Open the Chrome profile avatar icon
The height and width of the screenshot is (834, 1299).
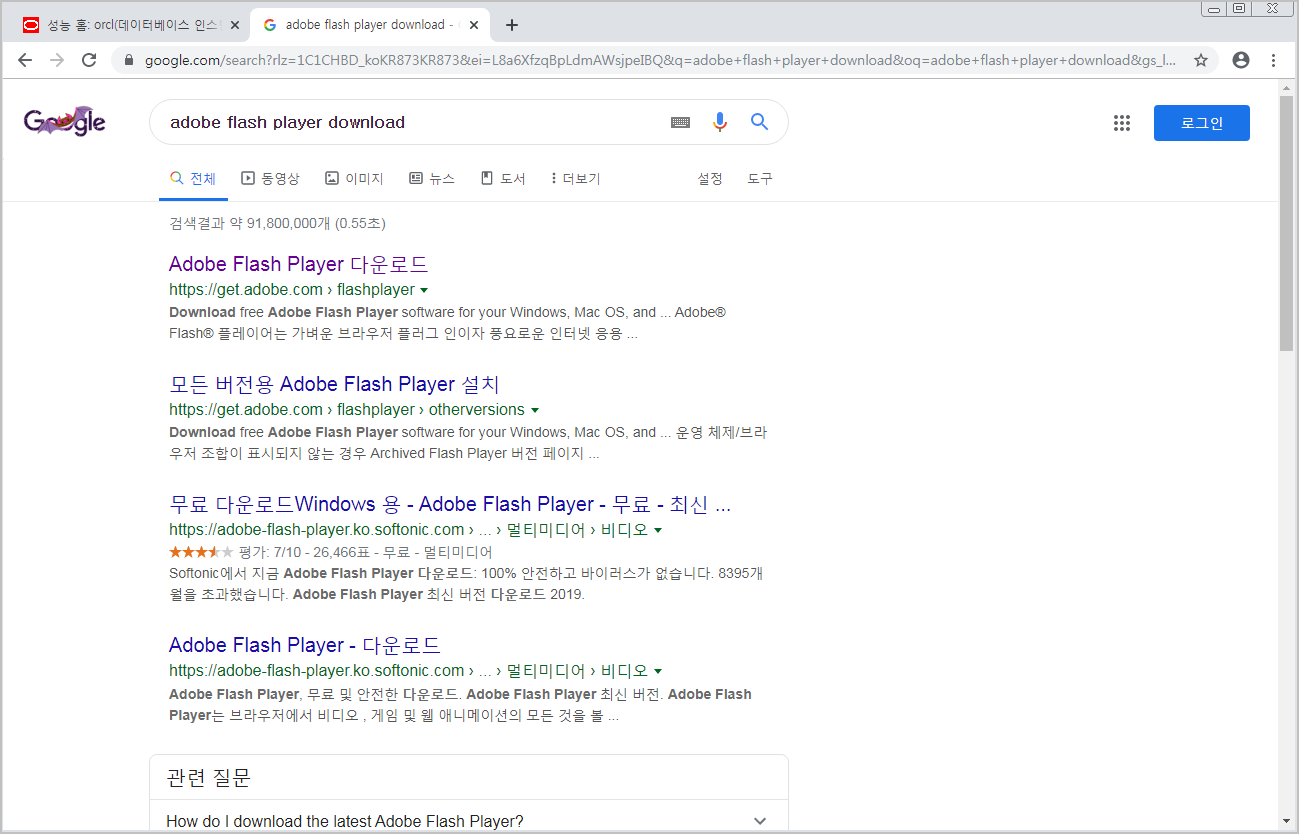pyautogui.click(x=1241, y=60)
